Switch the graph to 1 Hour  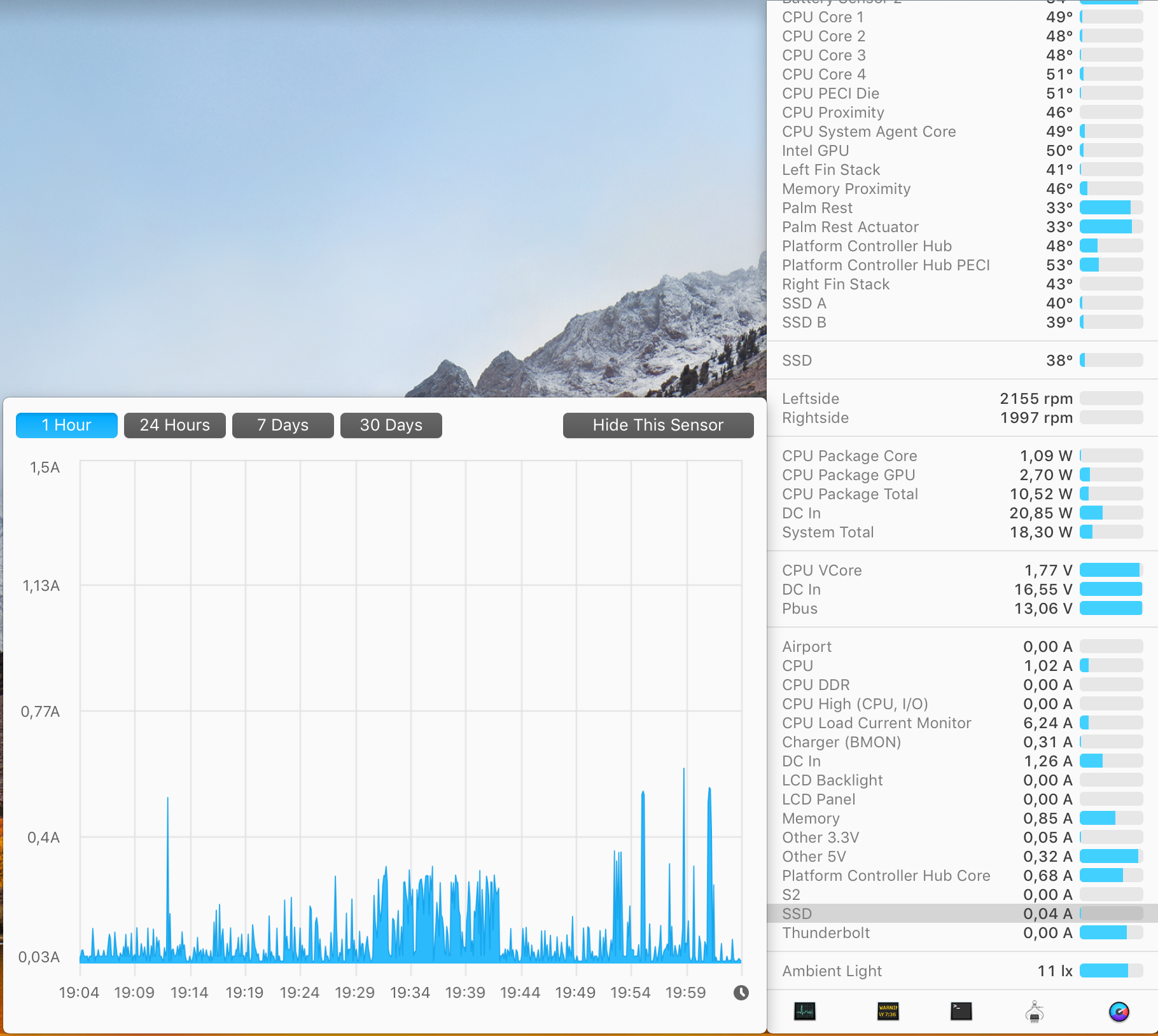pos(67,425)
